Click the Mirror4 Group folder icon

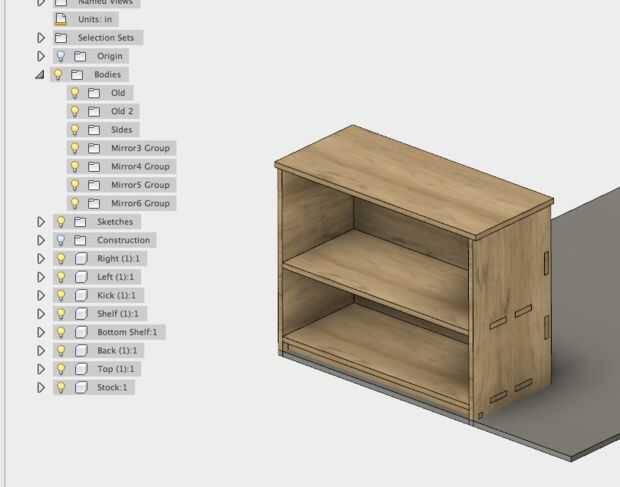pos(94,166)
